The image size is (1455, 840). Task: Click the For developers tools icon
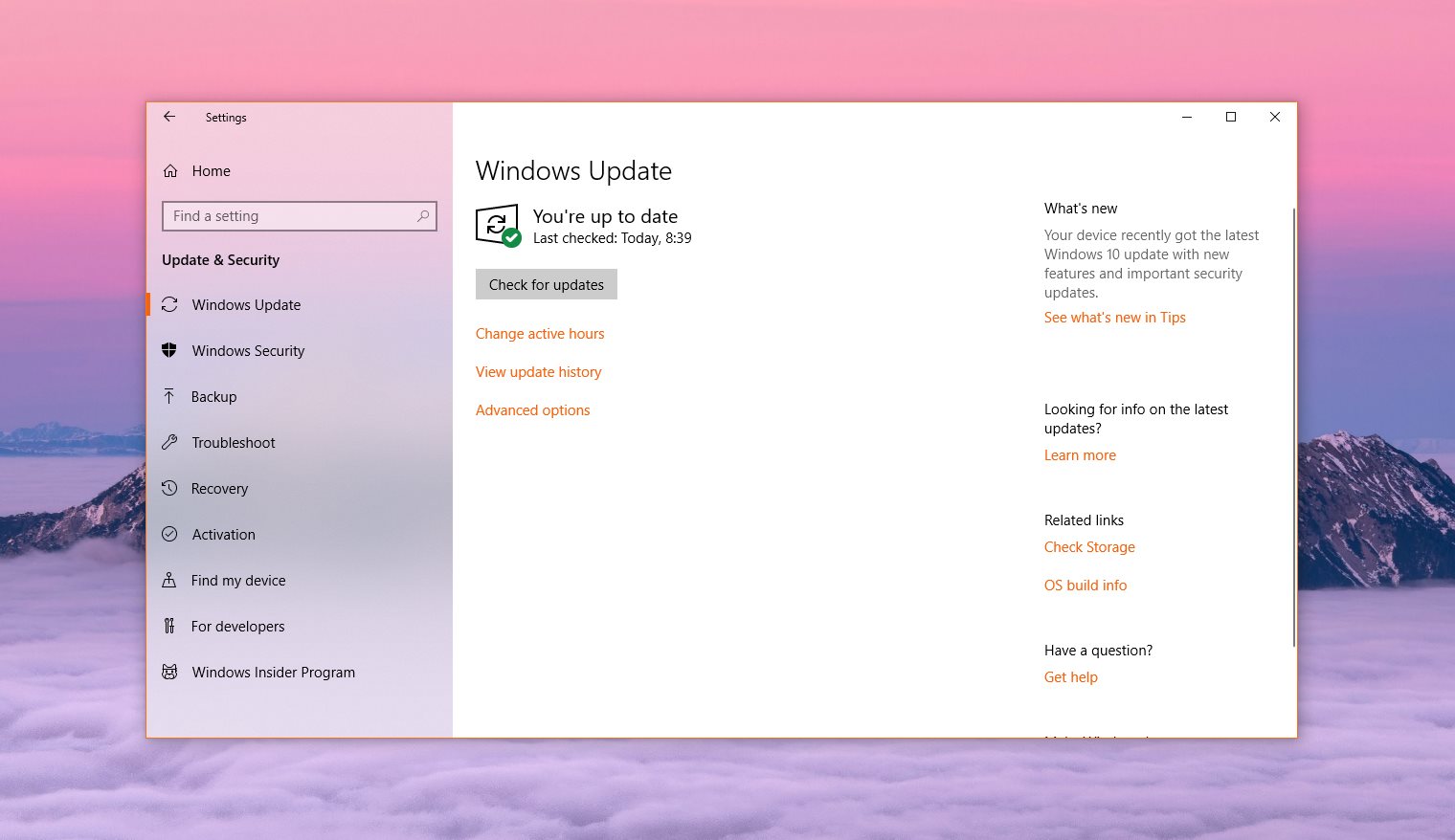click(169, 626)
